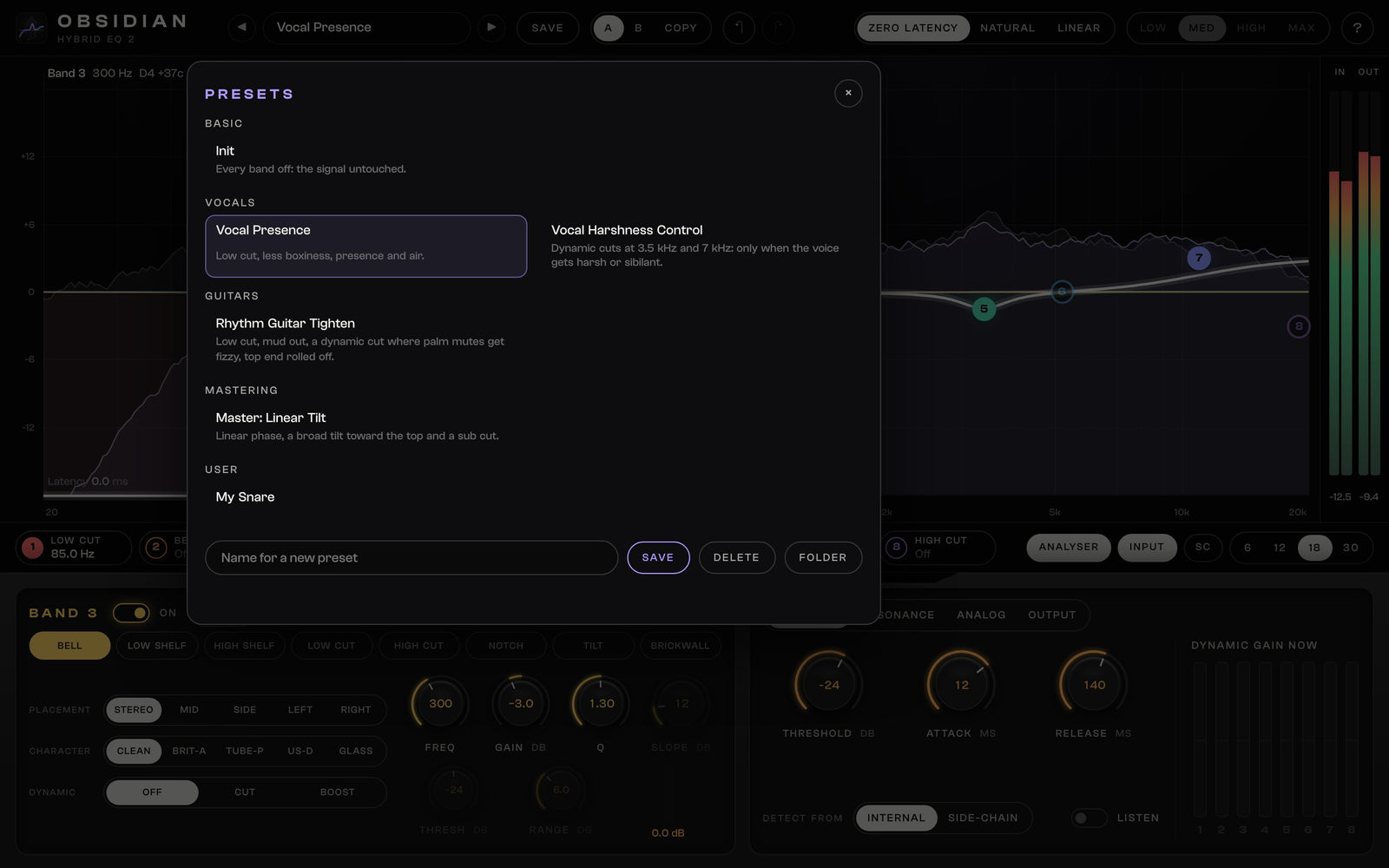Click the Release knob showing 140

click(x=1094, y=685)
